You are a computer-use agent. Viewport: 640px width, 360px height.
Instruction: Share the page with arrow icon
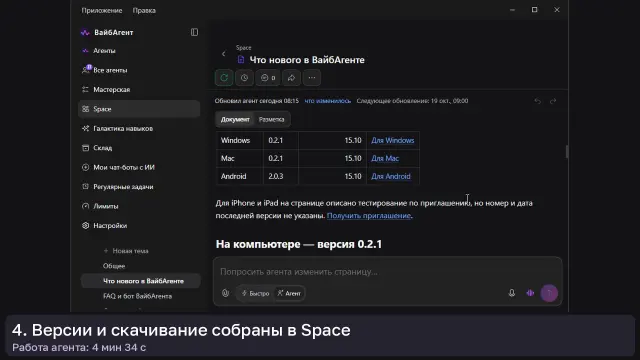click(291, 78)
